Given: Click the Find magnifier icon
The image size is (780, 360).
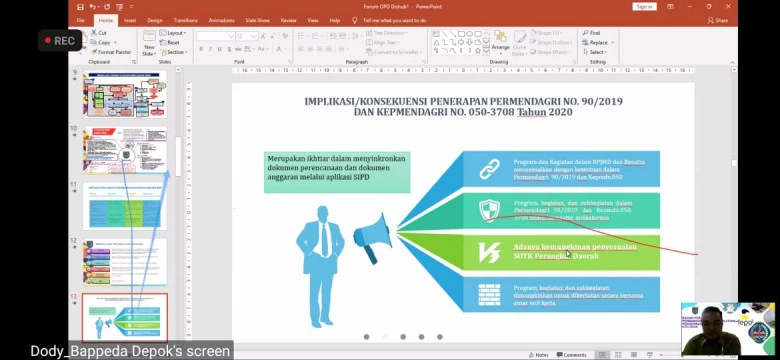Looking at the screenshot, I should pos(585,33).
